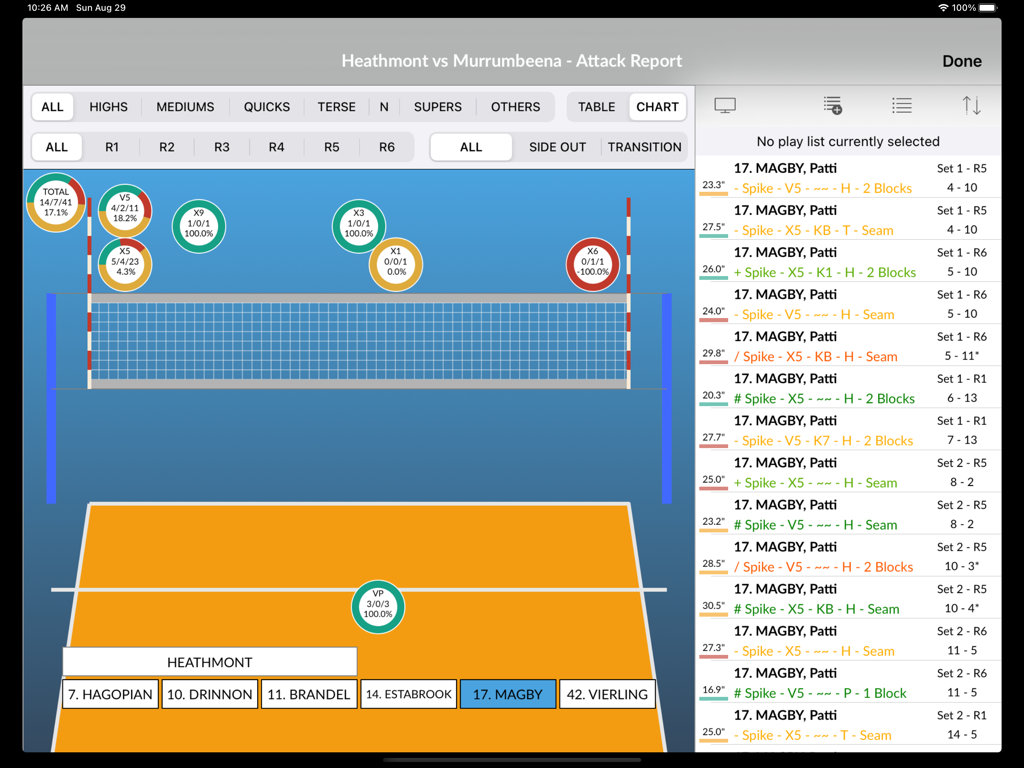Select the X9 attack bubble on the chart
Image resolution: width=1024 pixels, height=768 pixels.
pyautogui.click(x=198, y=226)
